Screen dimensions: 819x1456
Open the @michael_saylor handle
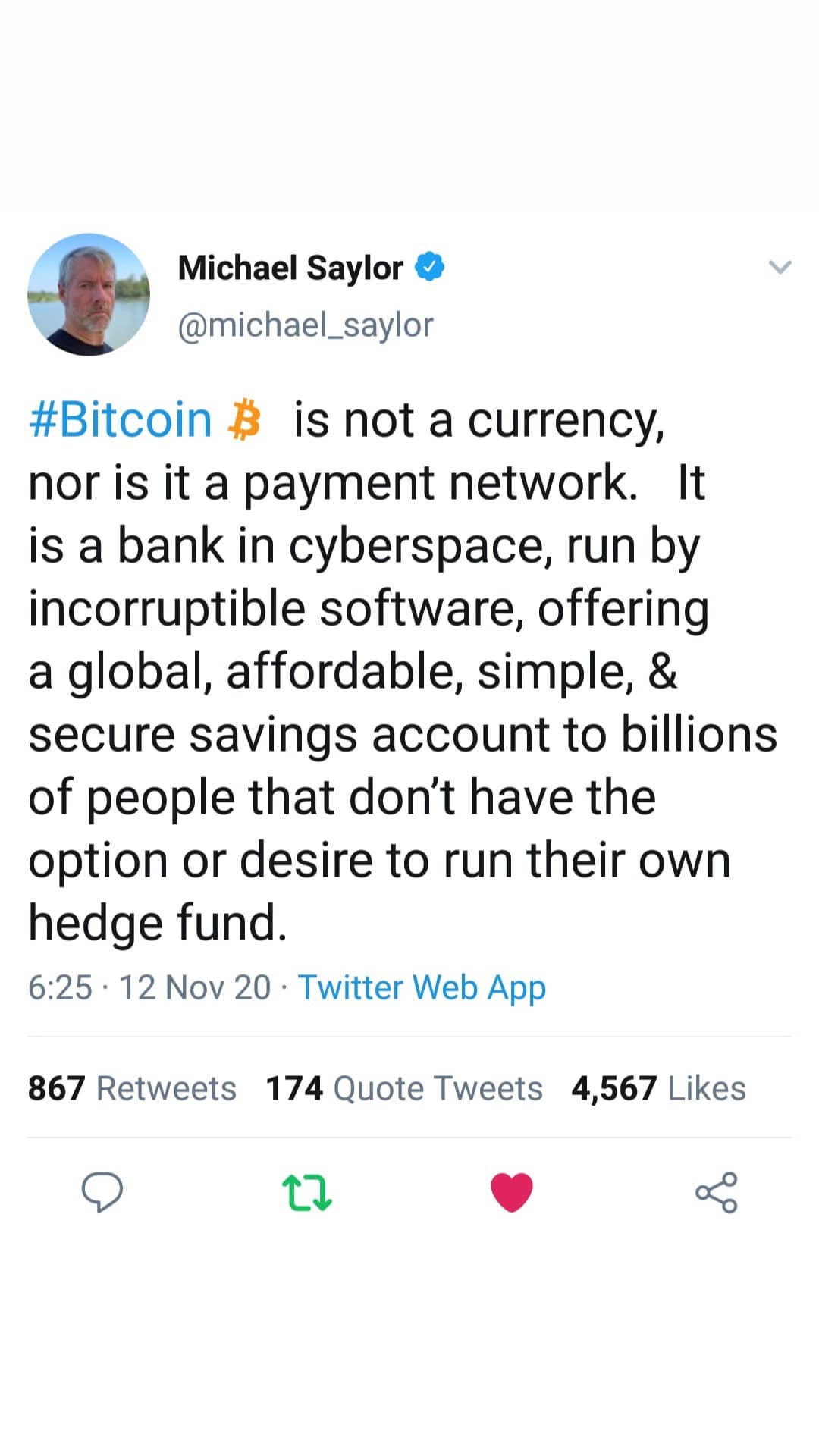pyautogui.click(x=306, y=325)
